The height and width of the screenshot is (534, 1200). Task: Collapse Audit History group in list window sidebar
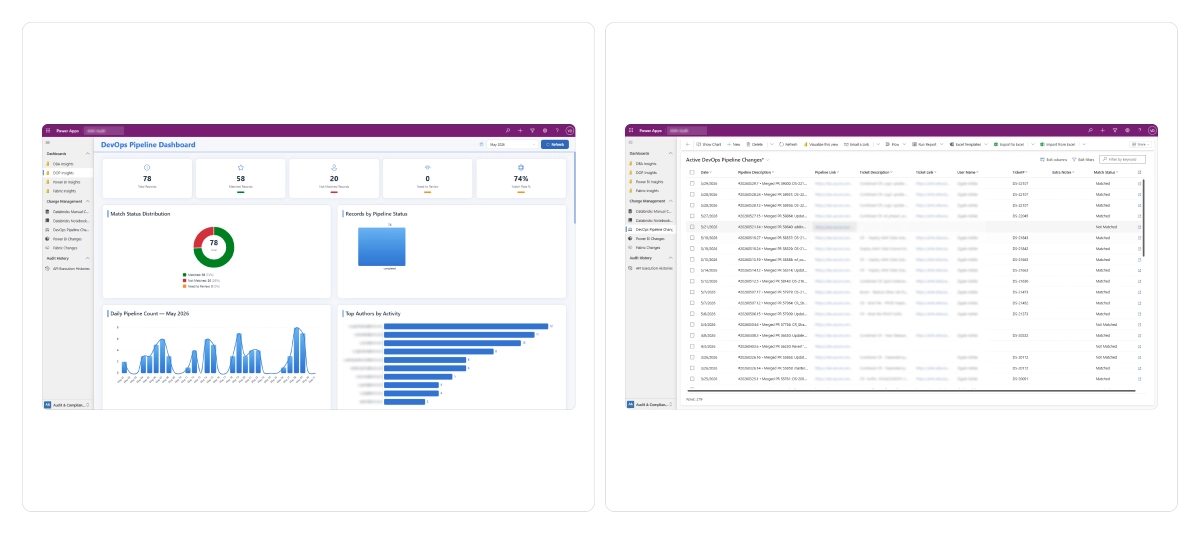[669, 258]
